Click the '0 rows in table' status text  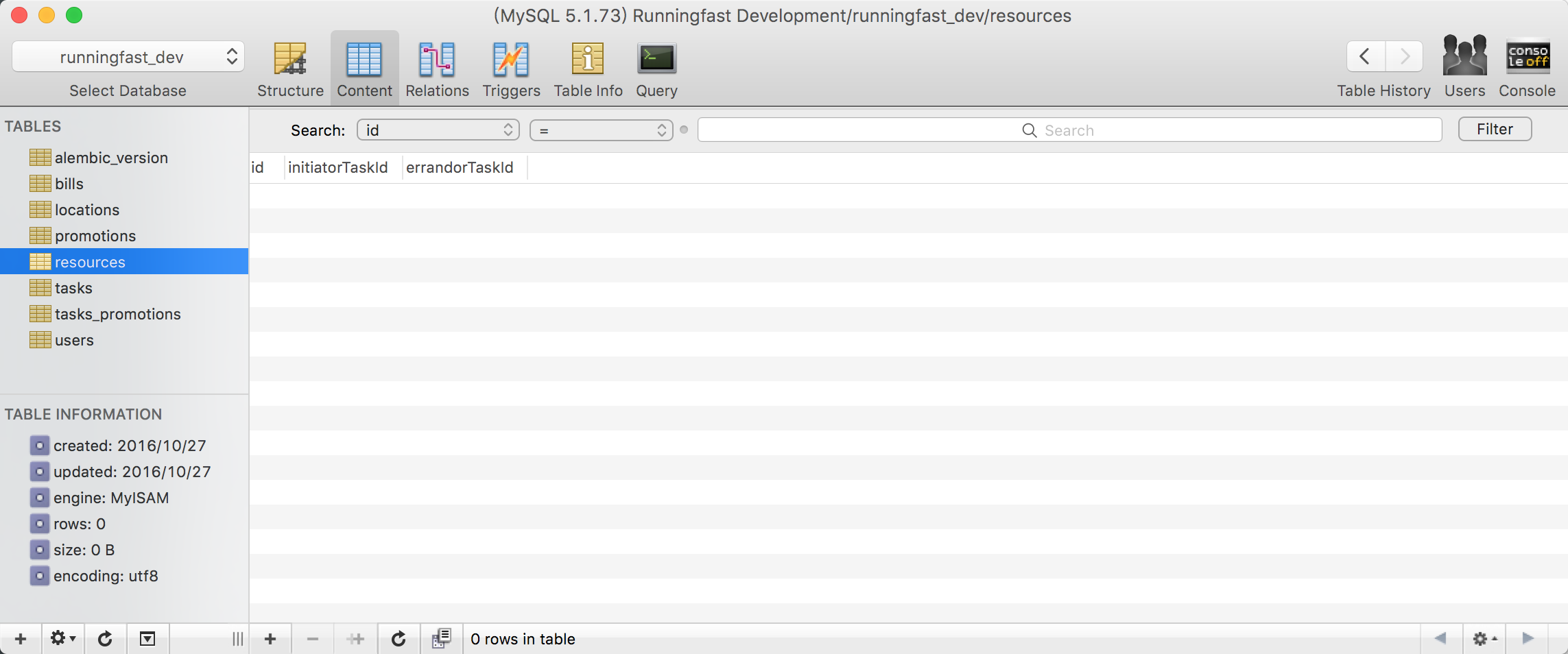523,639
